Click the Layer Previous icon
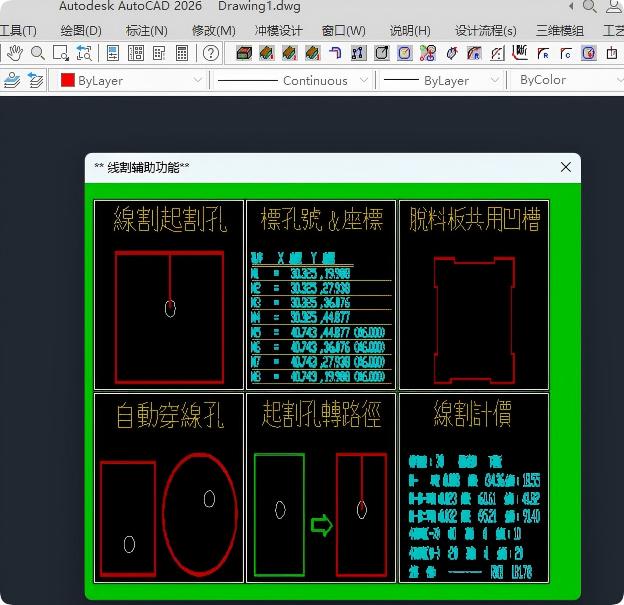 tap(35, 80)
